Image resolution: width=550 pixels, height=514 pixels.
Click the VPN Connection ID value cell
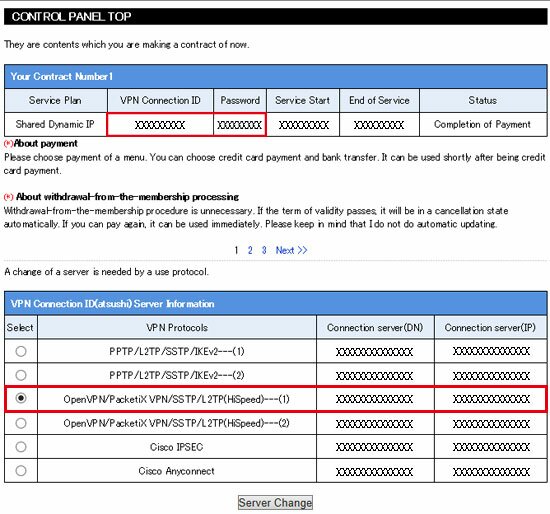[160, 125]
